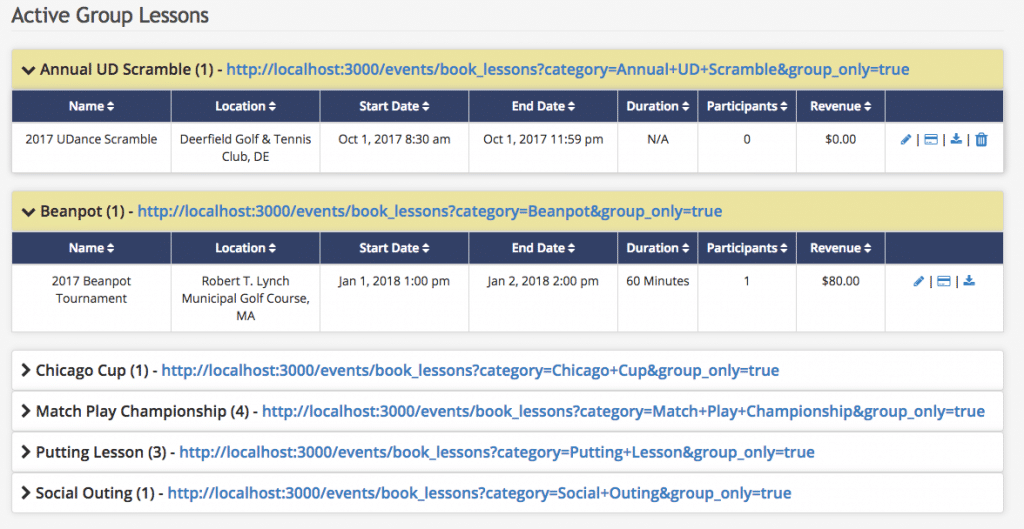The height and width of the screenshot is (529, 1024).
Task: Sort Annual UD Scramble table by Revenue
Action: [840, 106]
